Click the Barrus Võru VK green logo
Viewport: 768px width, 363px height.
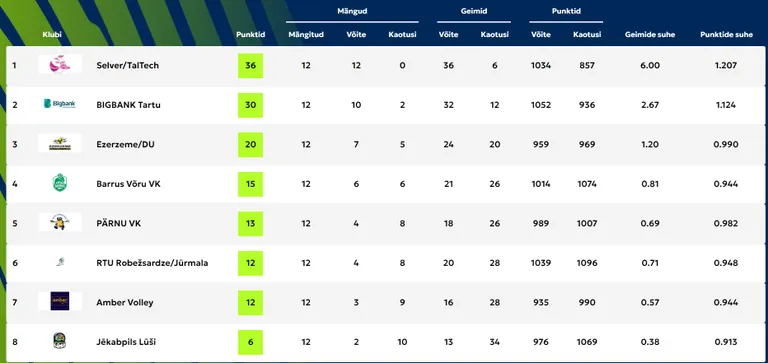pos(60,183)
